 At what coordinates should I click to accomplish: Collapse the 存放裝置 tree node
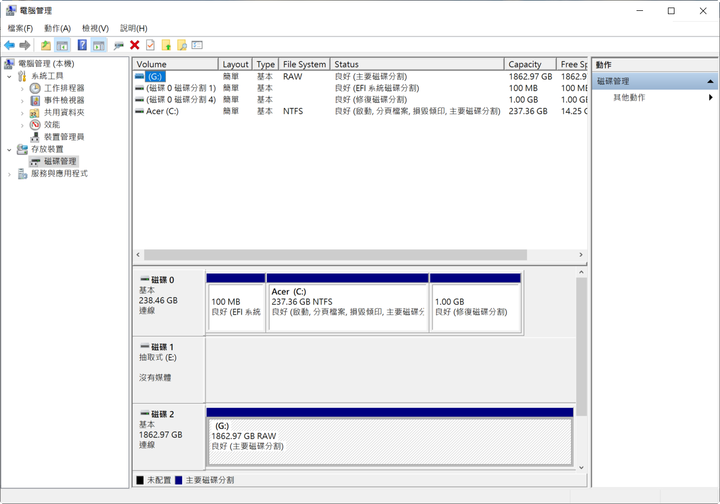(9, 150)
